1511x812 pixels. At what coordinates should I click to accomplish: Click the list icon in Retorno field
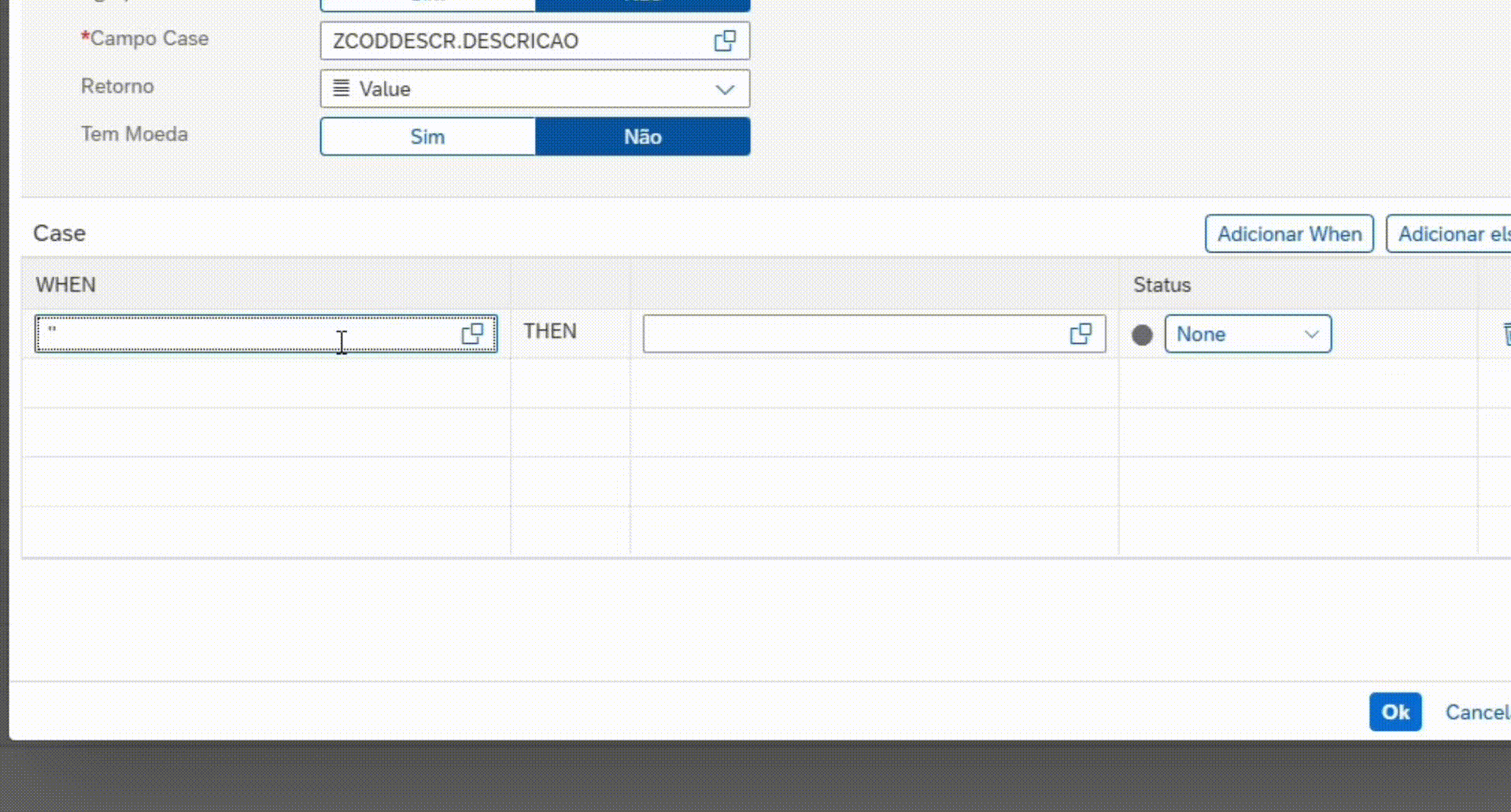point(341,88)
